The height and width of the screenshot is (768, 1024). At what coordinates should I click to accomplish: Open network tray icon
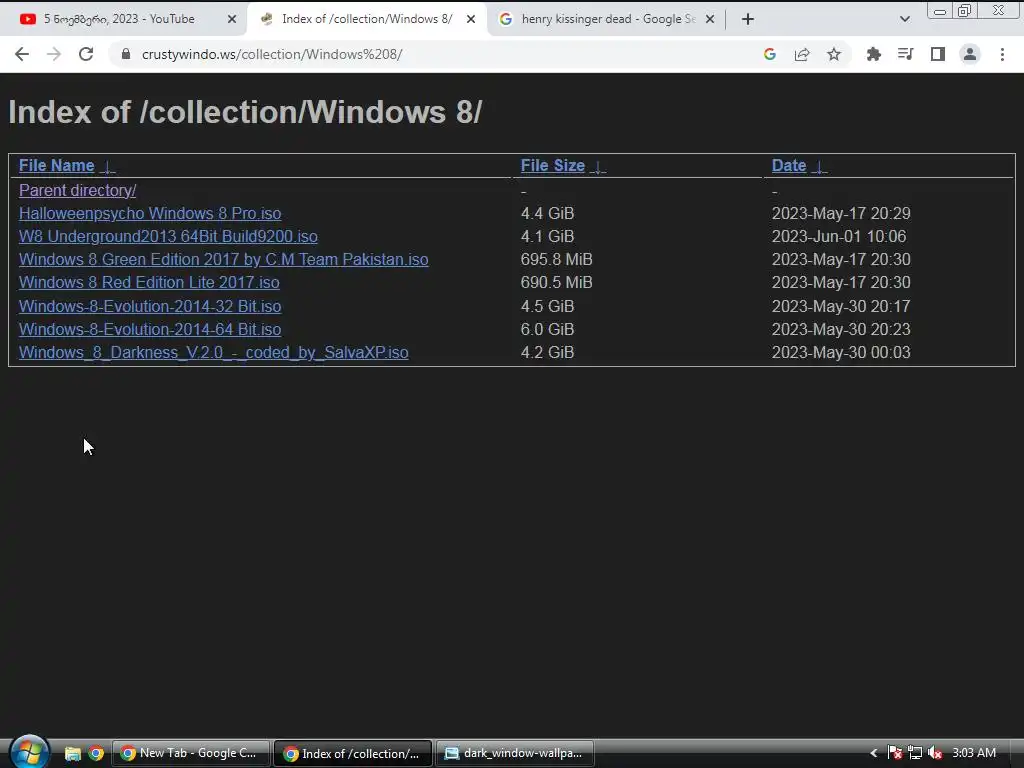click(x=915, y=753)
